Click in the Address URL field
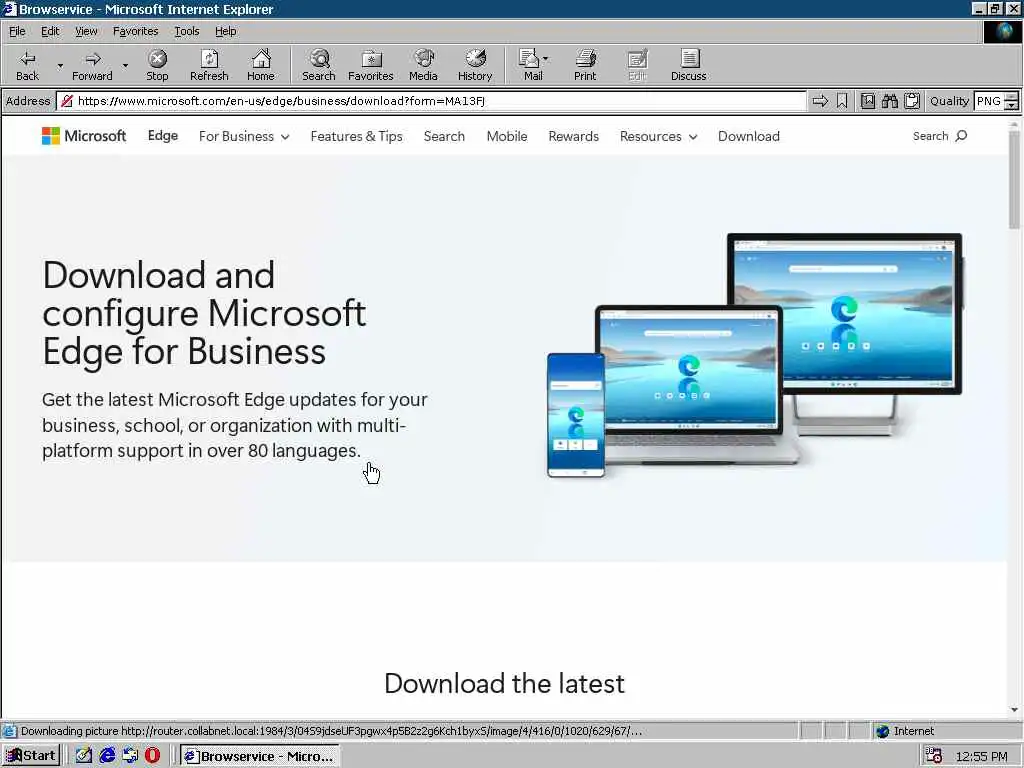The image size is (1024, 768). 431,101
